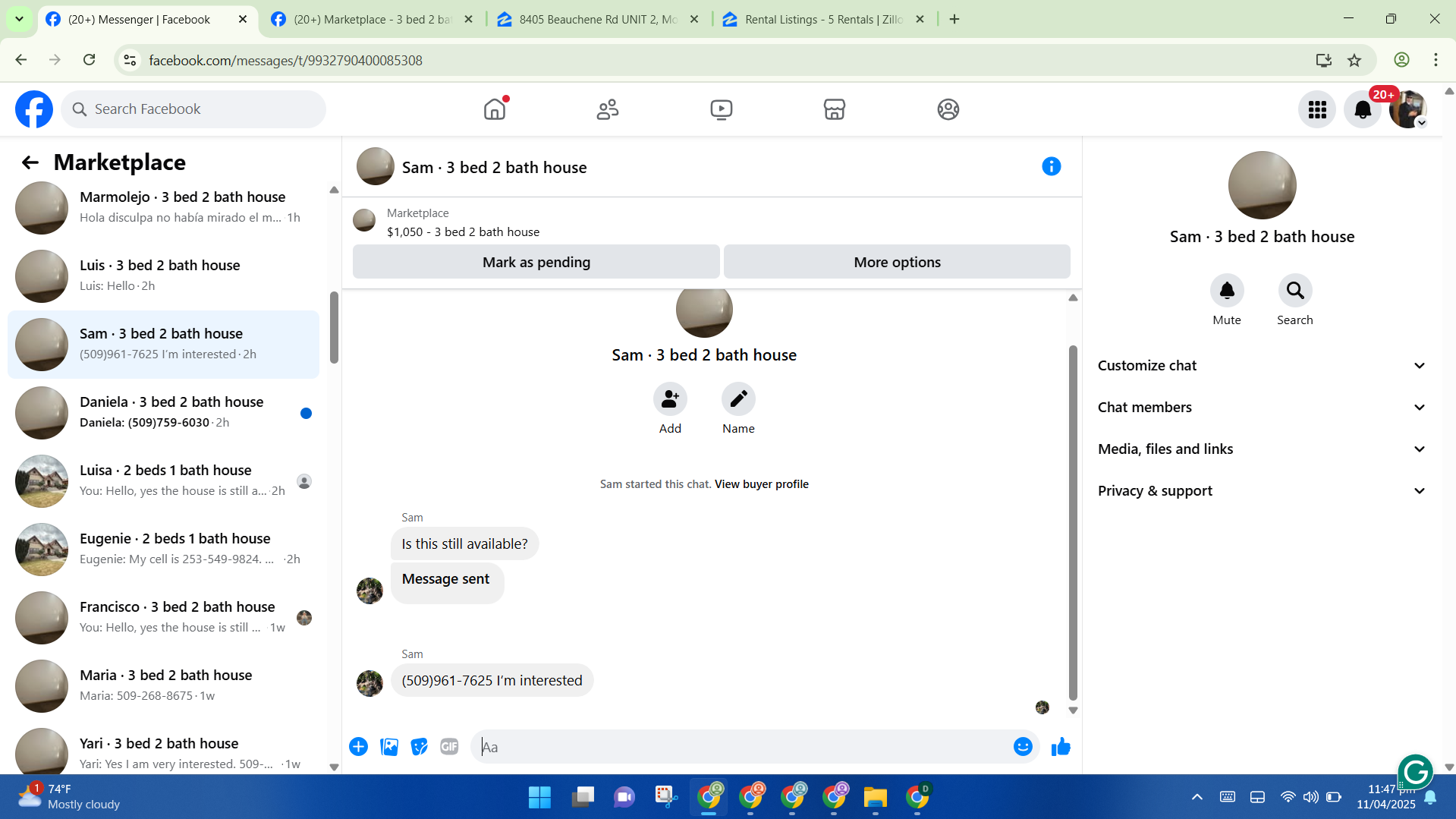The width and height of the screenshot is (1456, 819).
Task: Mark the listing as pending
Action: click(x=536, y=262)
